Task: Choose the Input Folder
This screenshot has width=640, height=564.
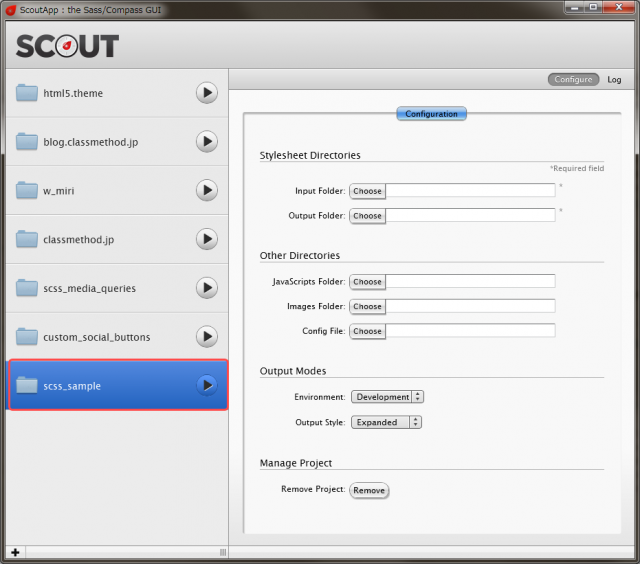Action: tap(367, 191)
